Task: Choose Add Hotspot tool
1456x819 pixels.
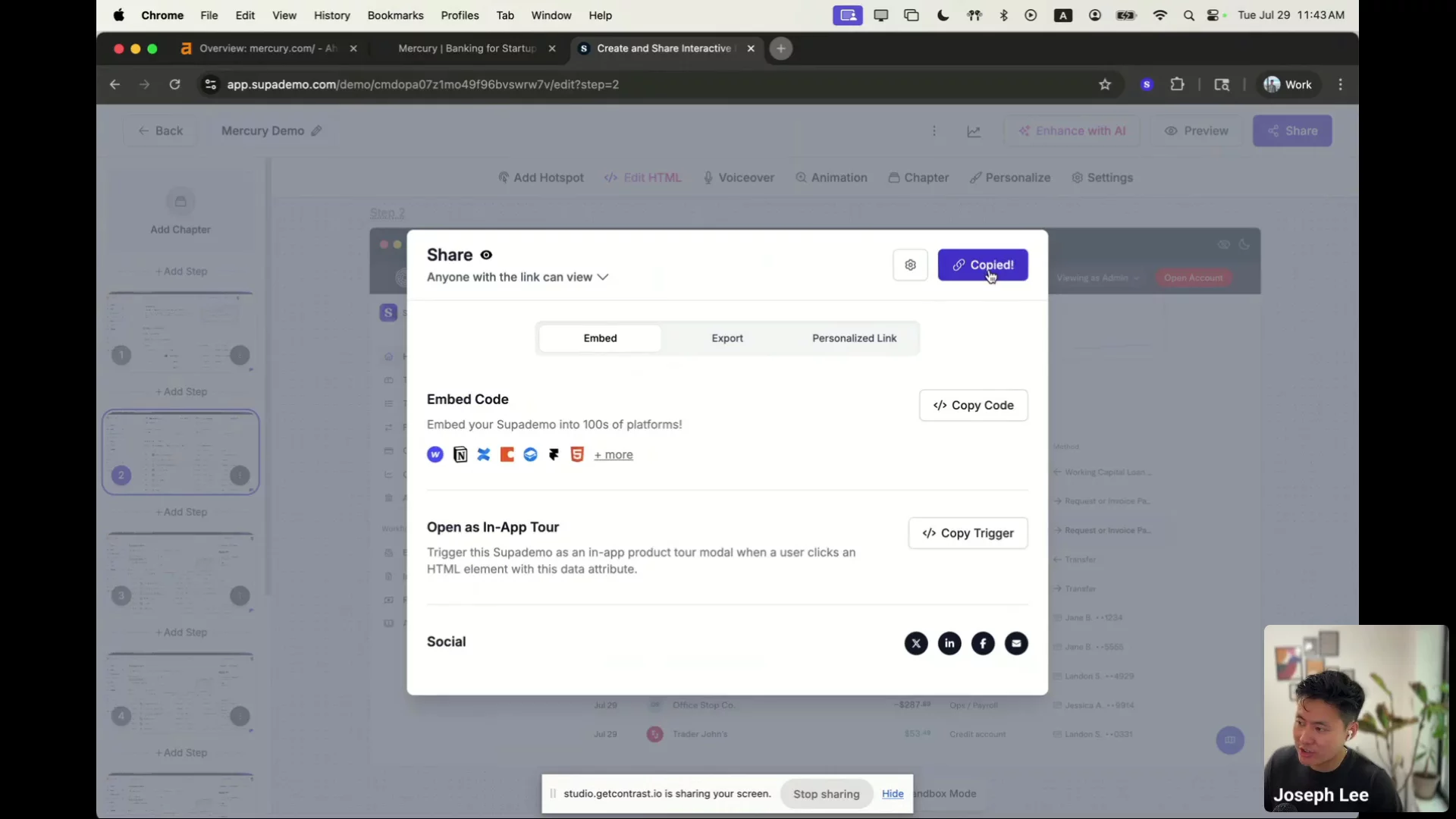Action: [x=541, y=177]
